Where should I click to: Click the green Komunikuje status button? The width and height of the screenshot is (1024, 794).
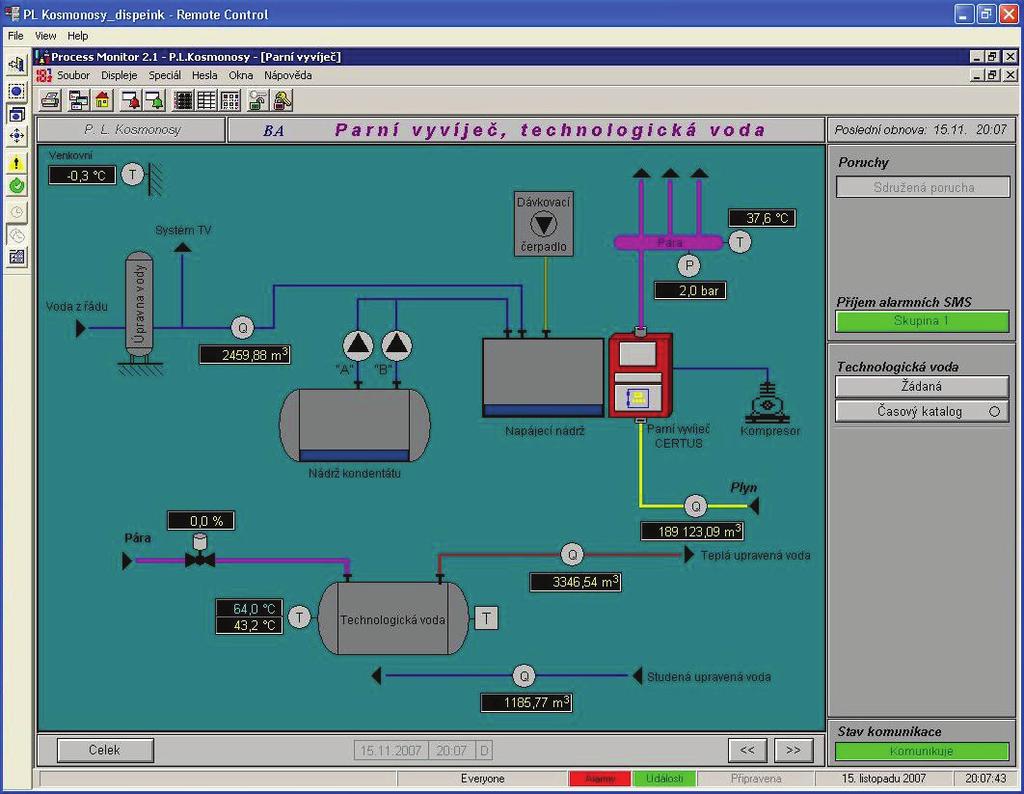point(921,752)
